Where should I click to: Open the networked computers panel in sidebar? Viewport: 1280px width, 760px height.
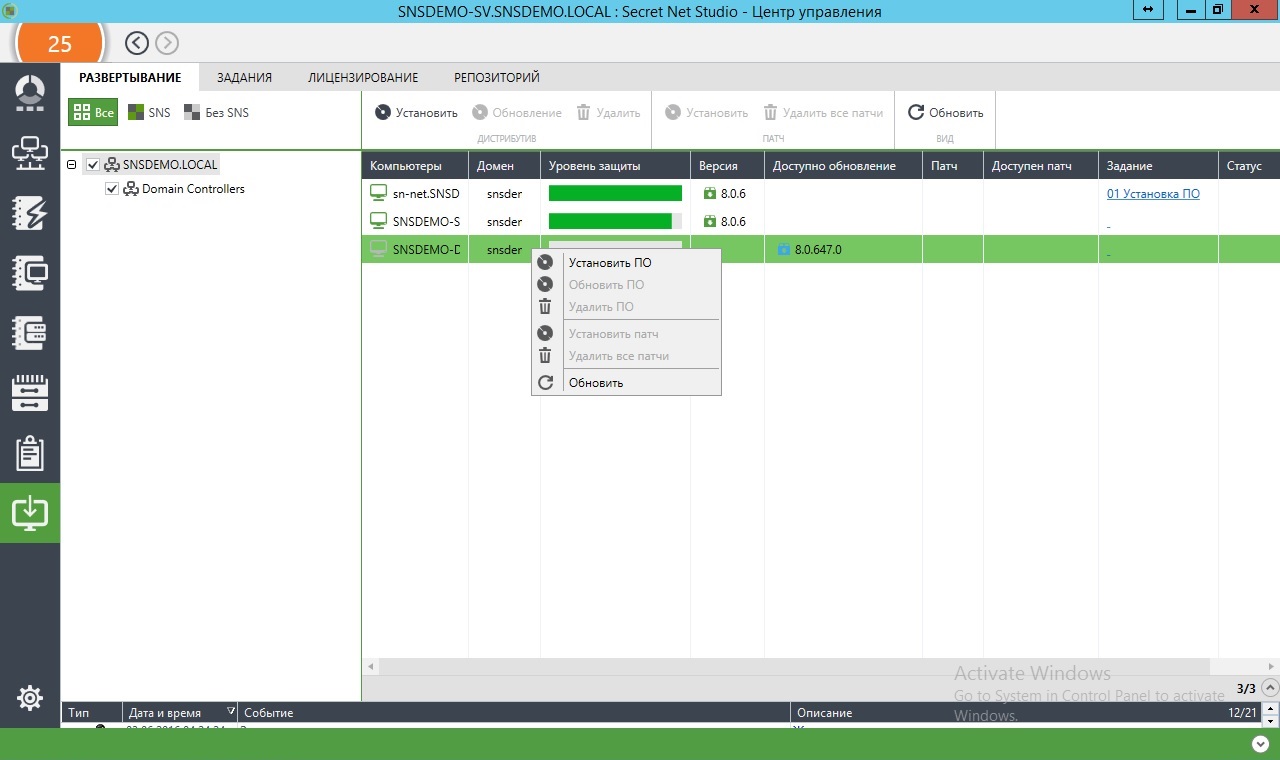(30, 153)
